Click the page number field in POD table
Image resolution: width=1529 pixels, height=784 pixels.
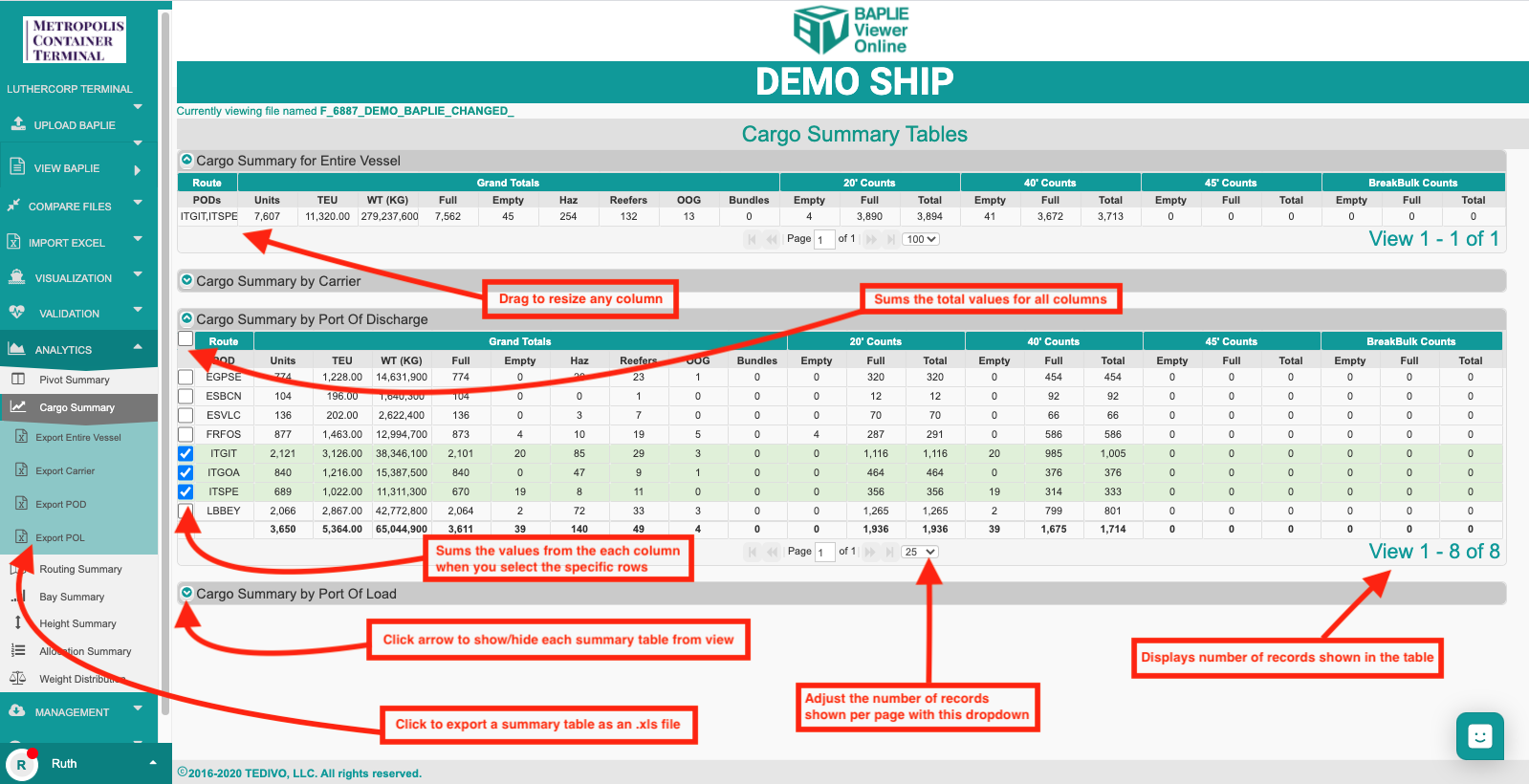pyautogui.click(x=824, y=552)
